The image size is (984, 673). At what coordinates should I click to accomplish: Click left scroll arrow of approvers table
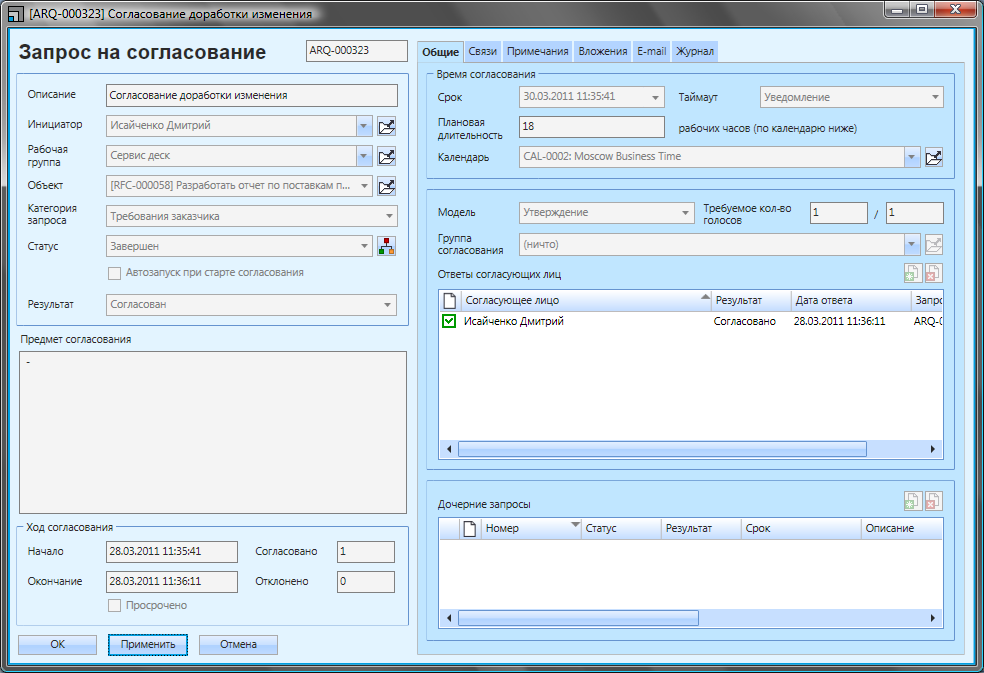(x=449, y=449)
